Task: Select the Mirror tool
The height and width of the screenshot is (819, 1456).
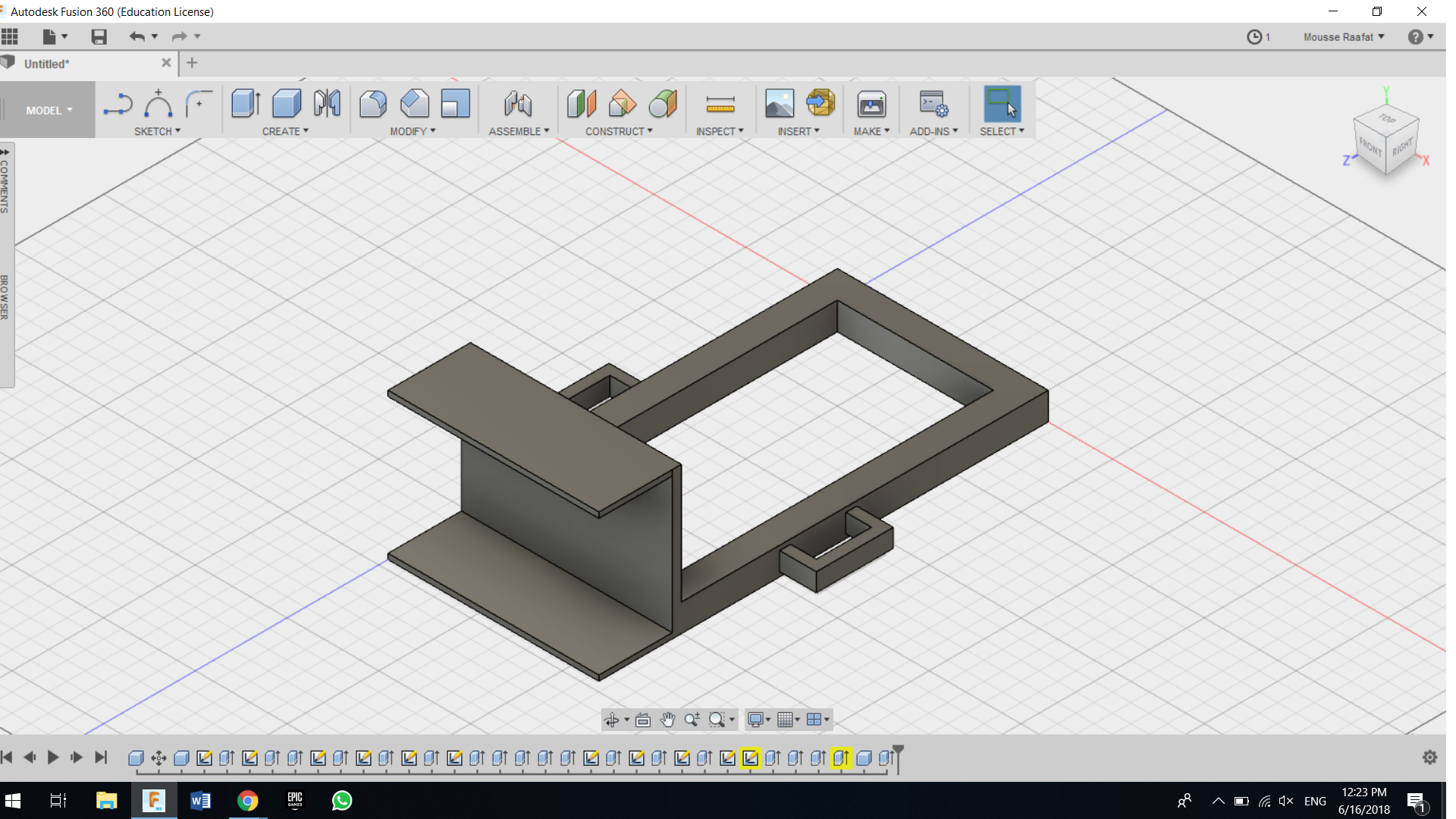Action: (328, 104)
